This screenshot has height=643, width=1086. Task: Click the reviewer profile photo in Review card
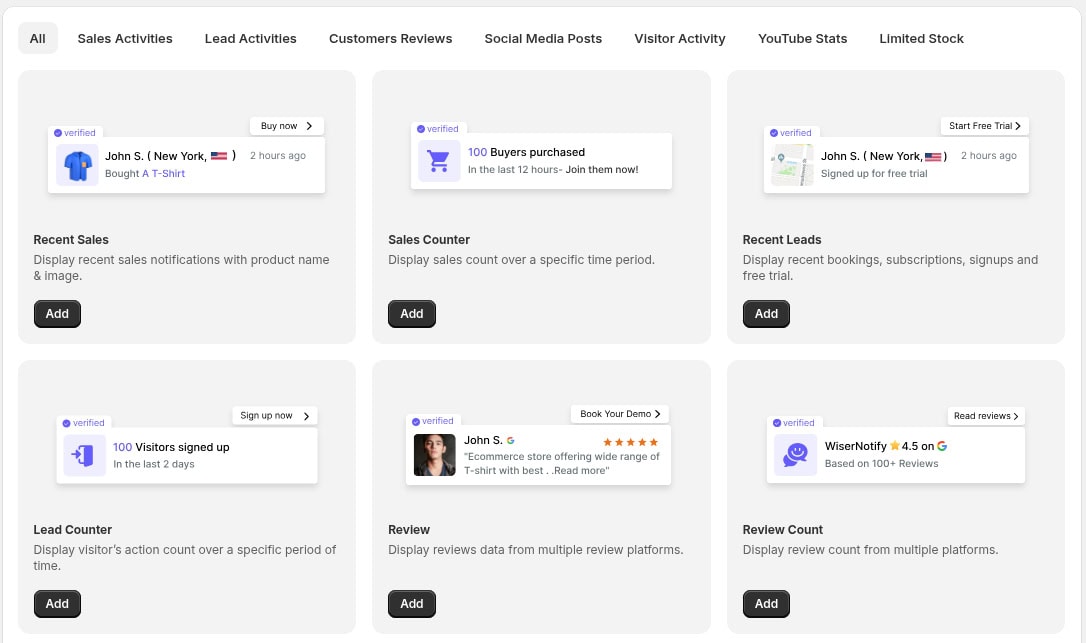click(x=435, y=455)
